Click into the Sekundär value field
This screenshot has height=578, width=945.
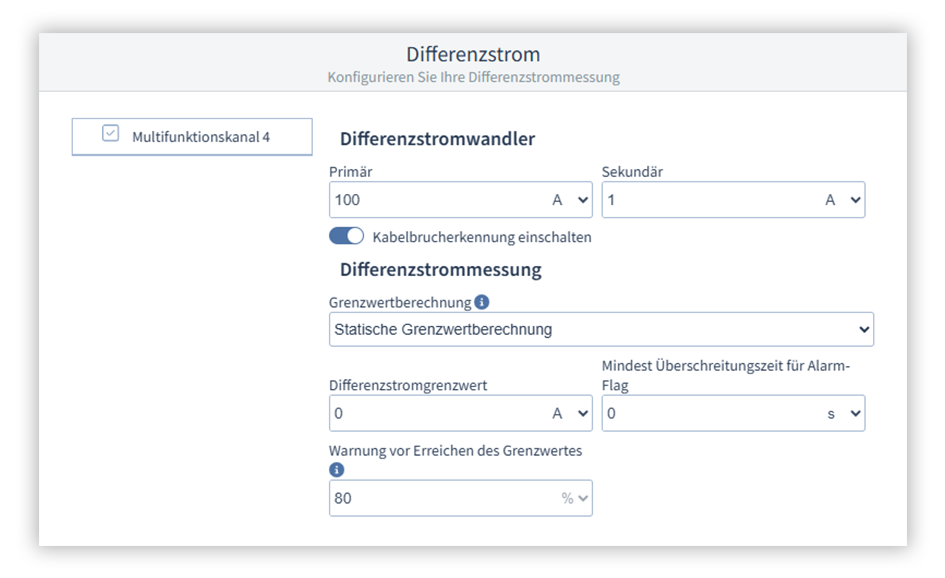[x=705, y=200]
